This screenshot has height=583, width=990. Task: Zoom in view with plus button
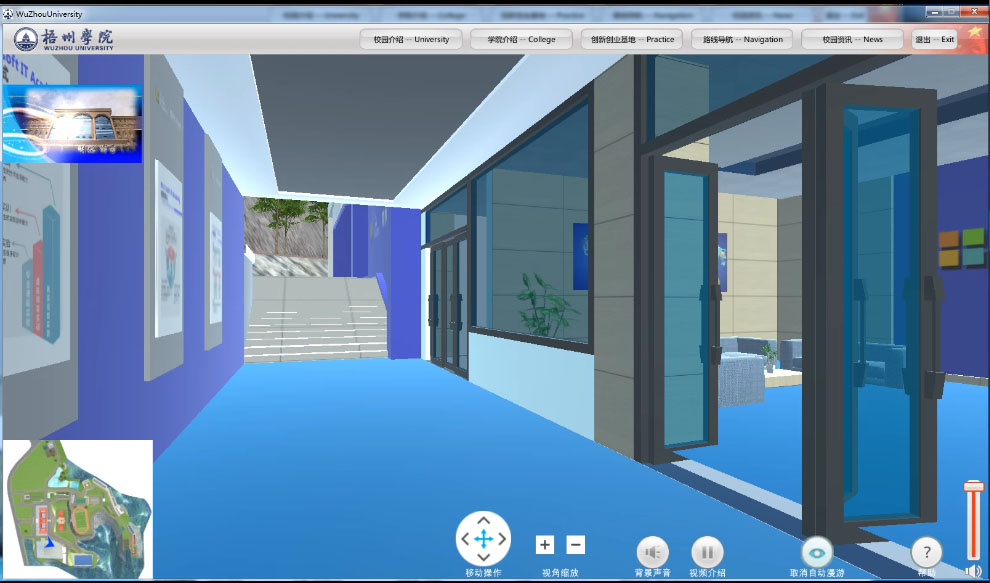(x=545, y=545)
